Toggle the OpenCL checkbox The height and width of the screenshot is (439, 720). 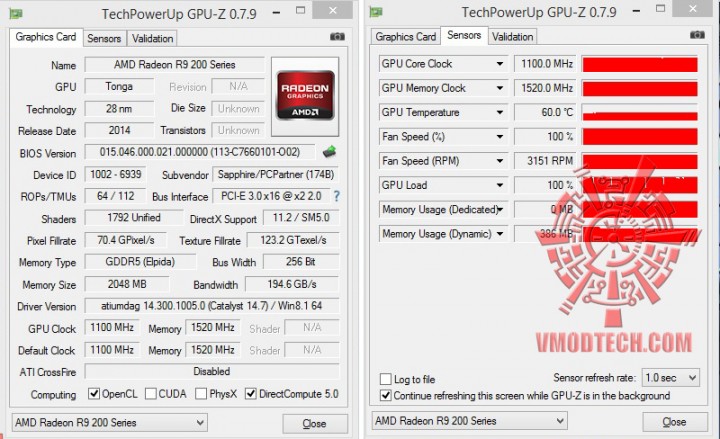pyautogui.click(x=94, y=394)
